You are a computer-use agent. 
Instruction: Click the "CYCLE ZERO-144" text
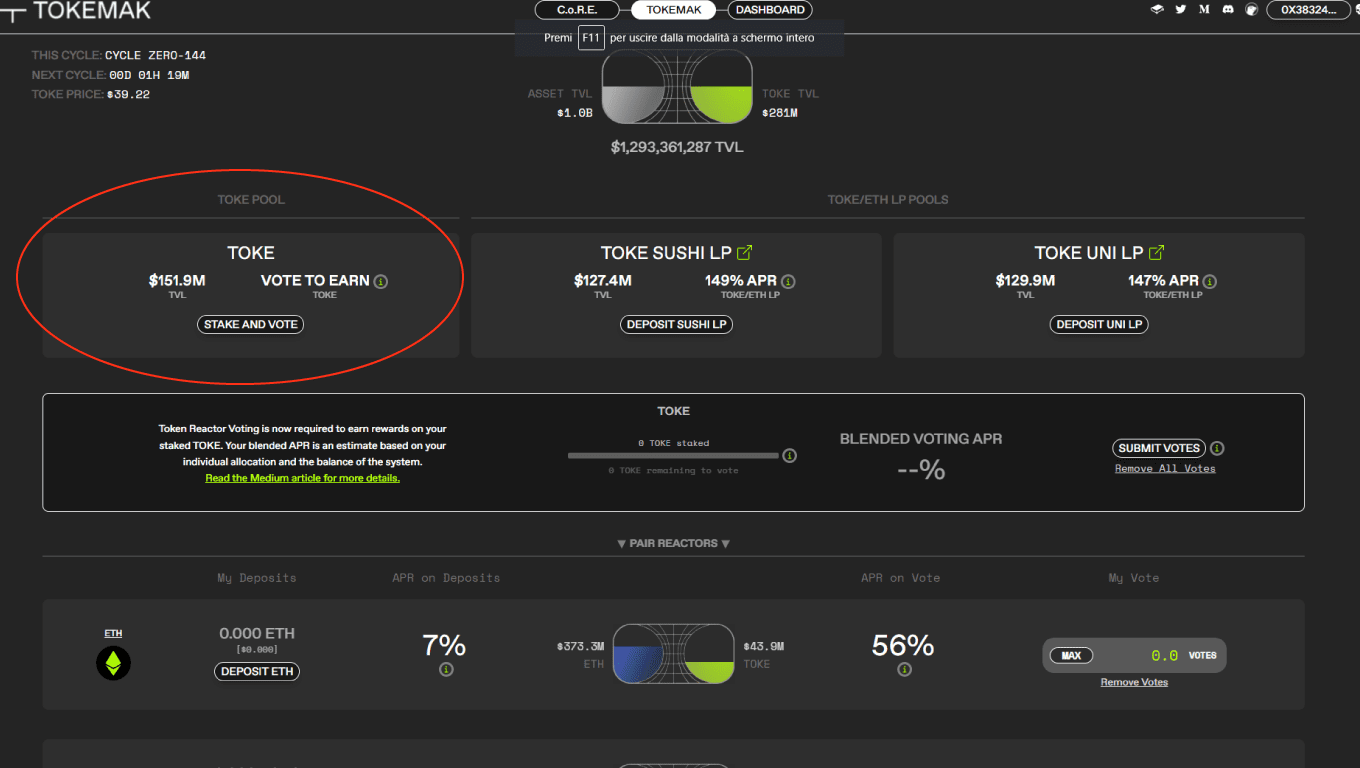coord(155,55)
